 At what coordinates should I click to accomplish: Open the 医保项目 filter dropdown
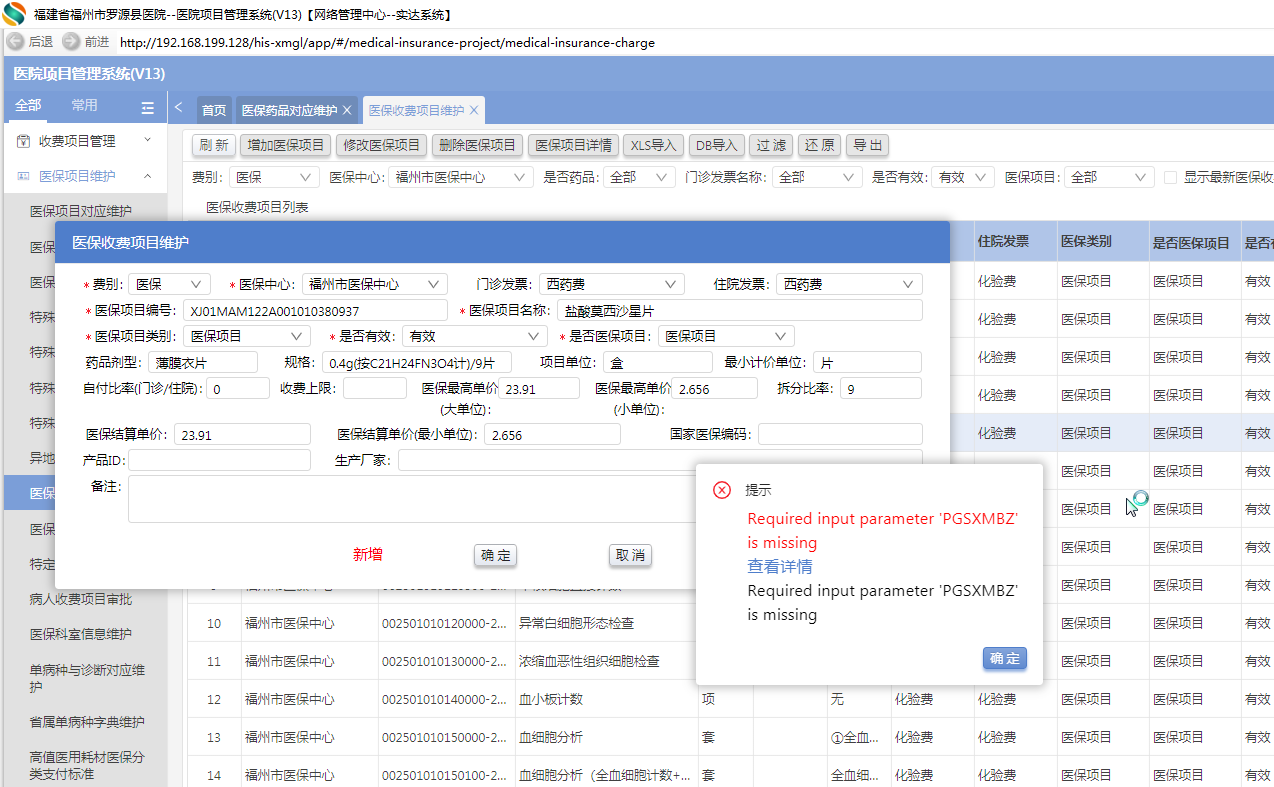pyautogui.click(x=1109, y=177)
